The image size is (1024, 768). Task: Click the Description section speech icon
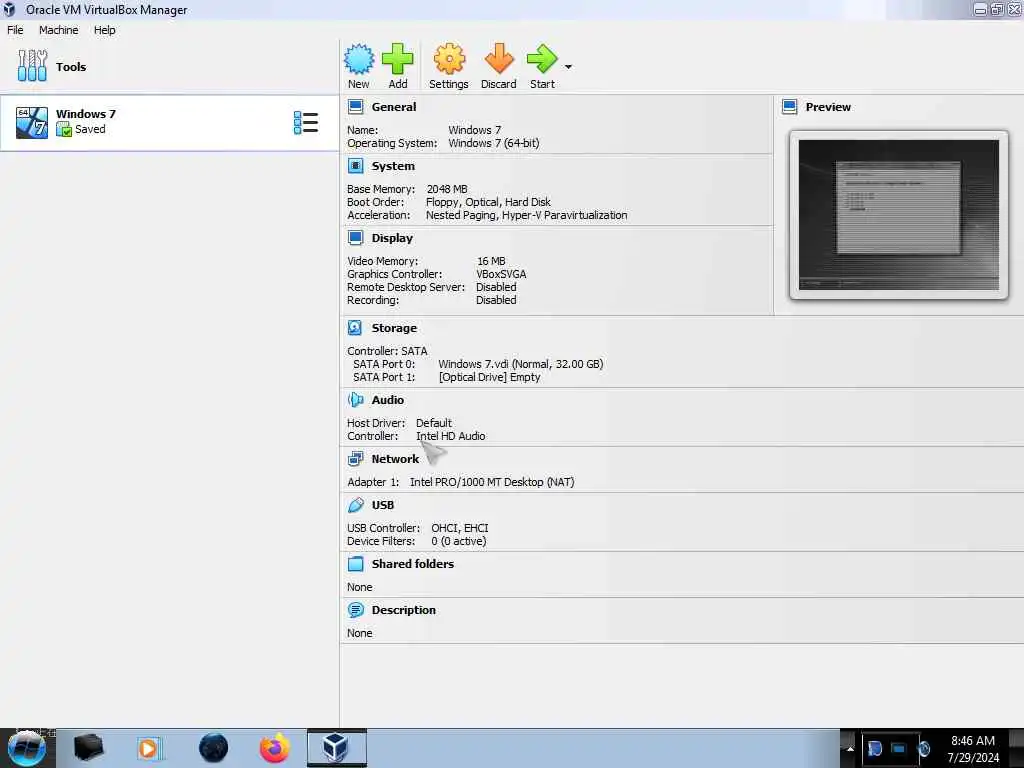(355, 610)
